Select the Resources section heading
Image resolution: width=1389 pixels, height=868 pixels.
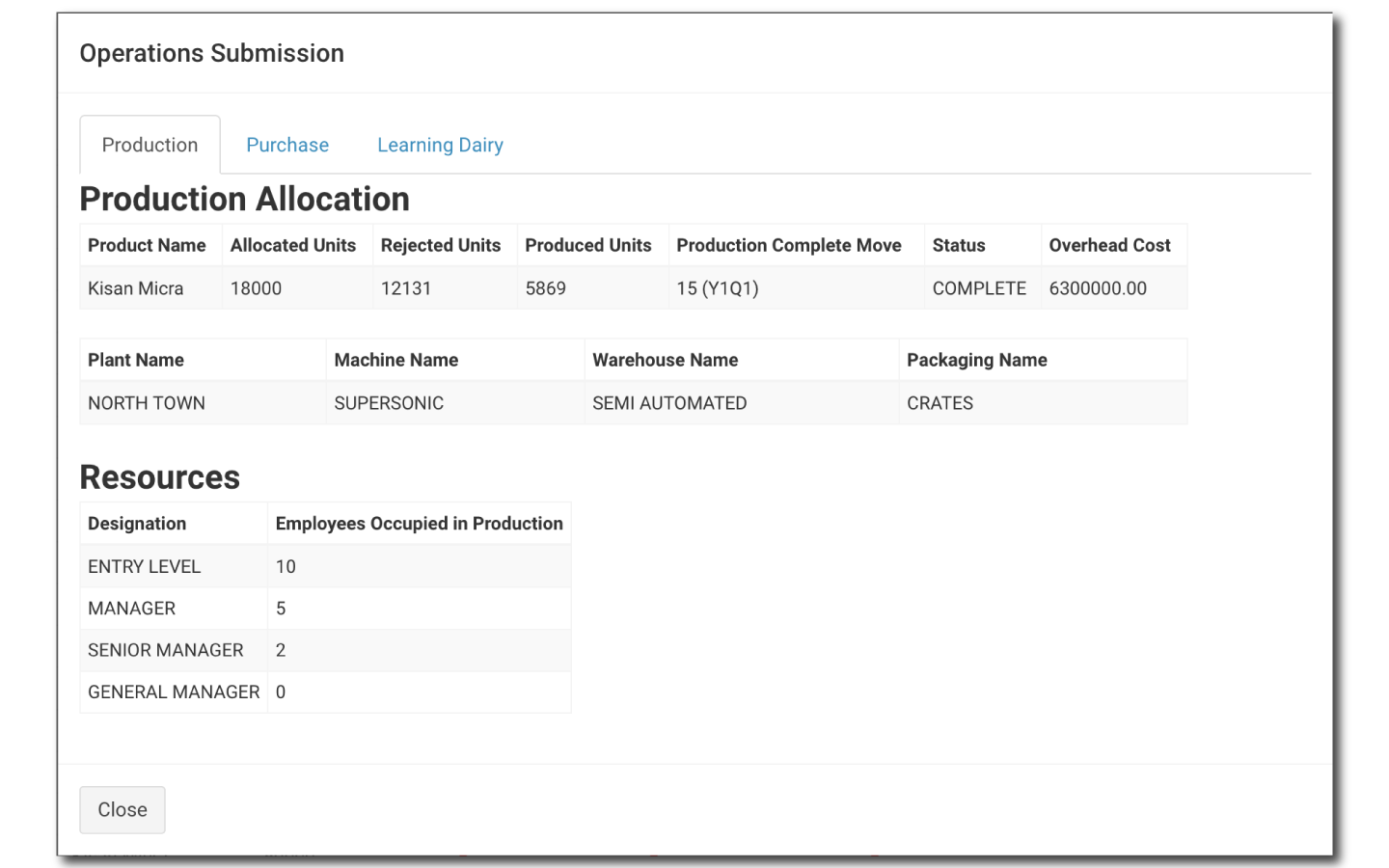160,476
